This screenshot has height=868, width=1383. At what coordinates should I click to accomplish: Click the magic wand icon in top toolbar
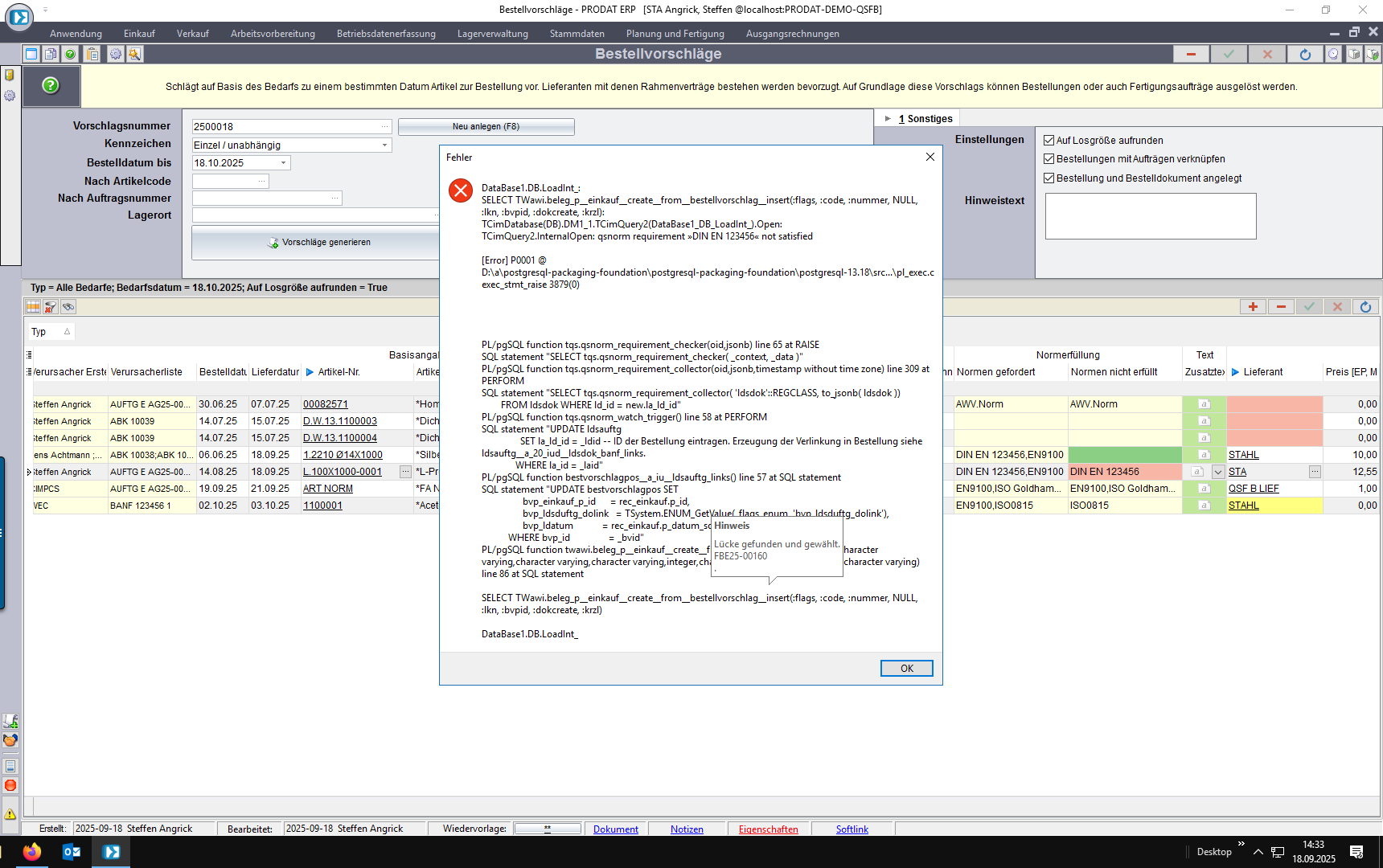(x=134, y=54)
